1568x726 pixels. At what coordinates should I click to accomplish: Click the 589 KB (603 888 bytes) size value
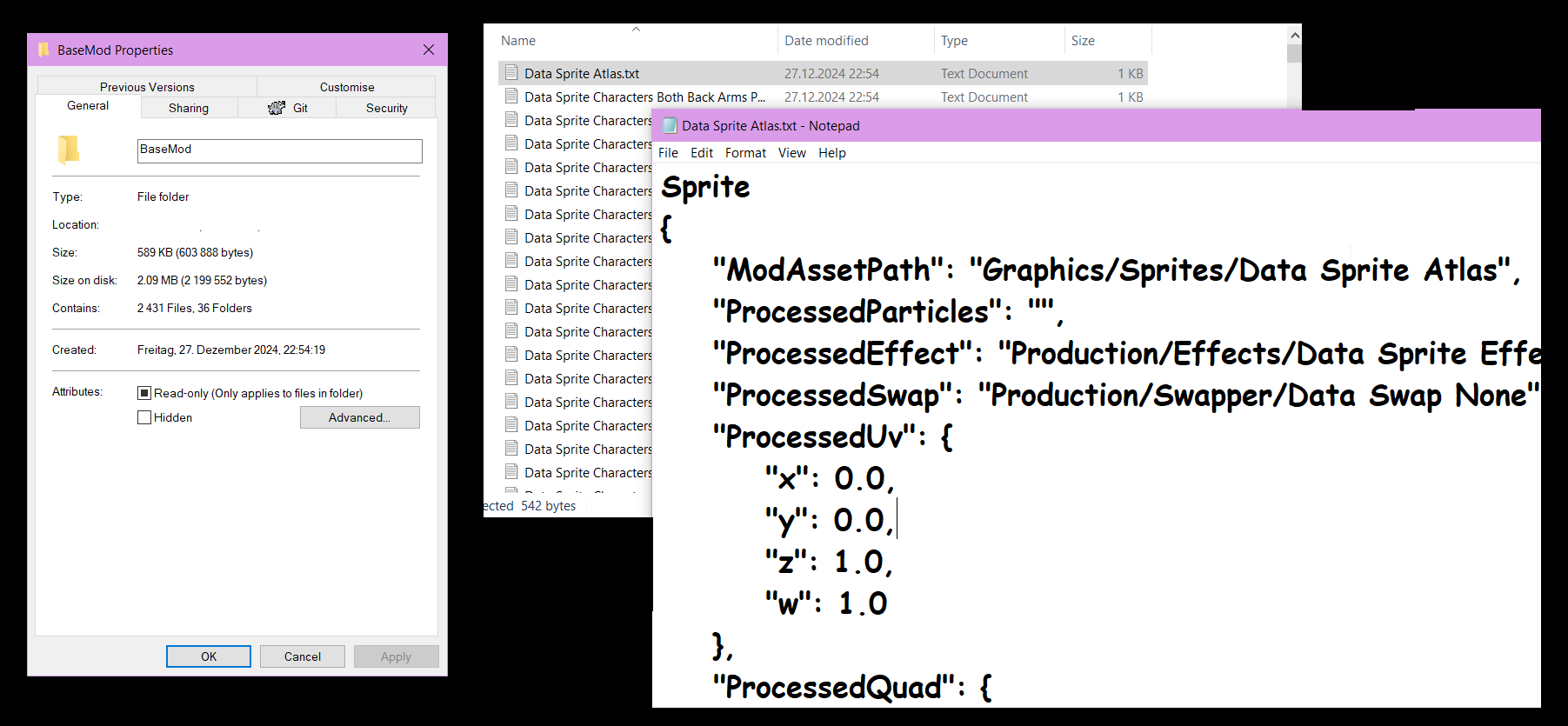coord(195,252)
